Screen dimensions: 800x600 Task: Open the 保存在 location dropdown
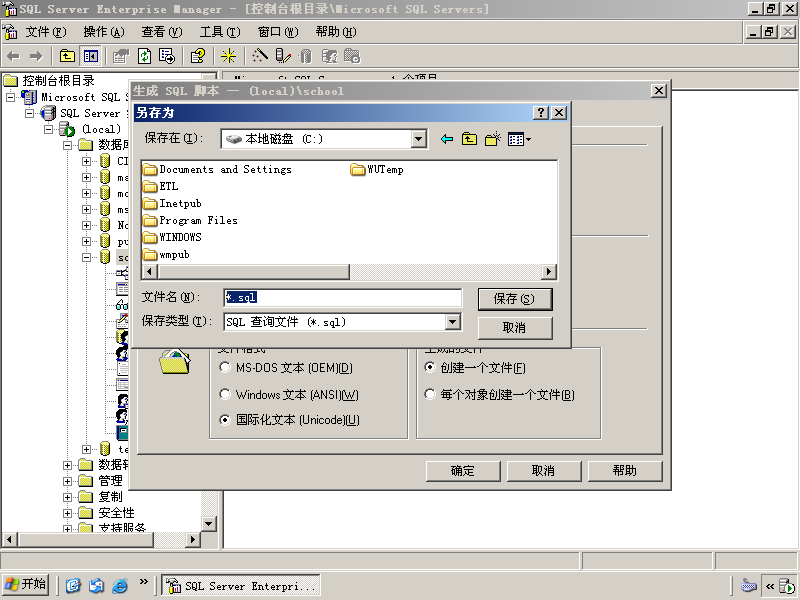tap(419, 139)
